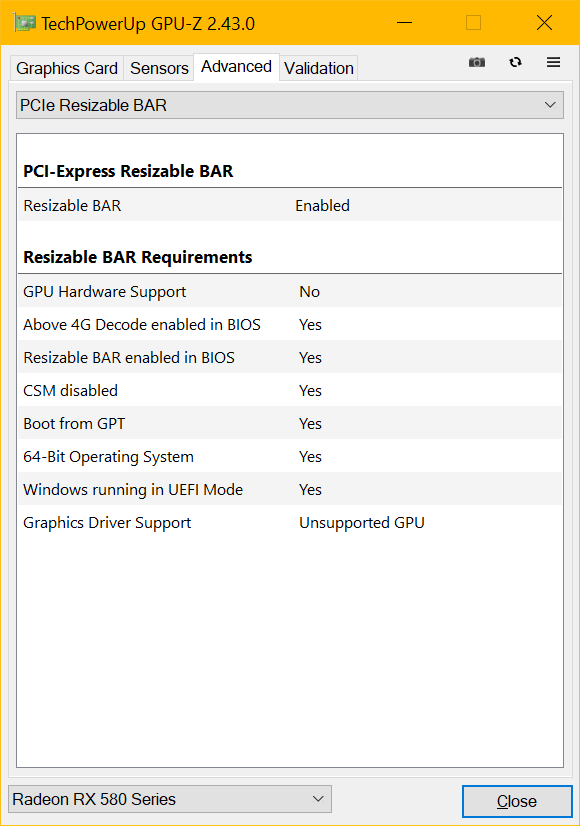Select the Resizable BAR Enabled row
The height and width of the screenshot is (826, 580).
coord(290,205)
